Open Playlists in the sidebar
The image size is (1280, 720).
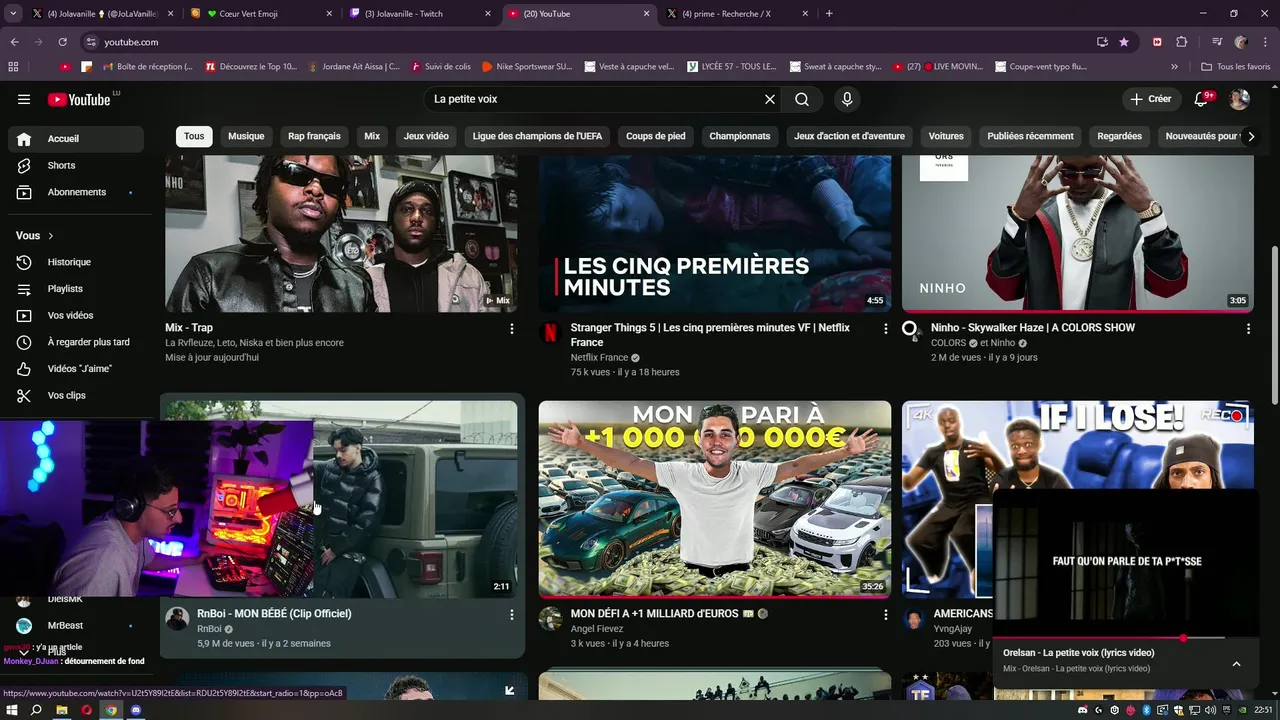click(76, 289)
